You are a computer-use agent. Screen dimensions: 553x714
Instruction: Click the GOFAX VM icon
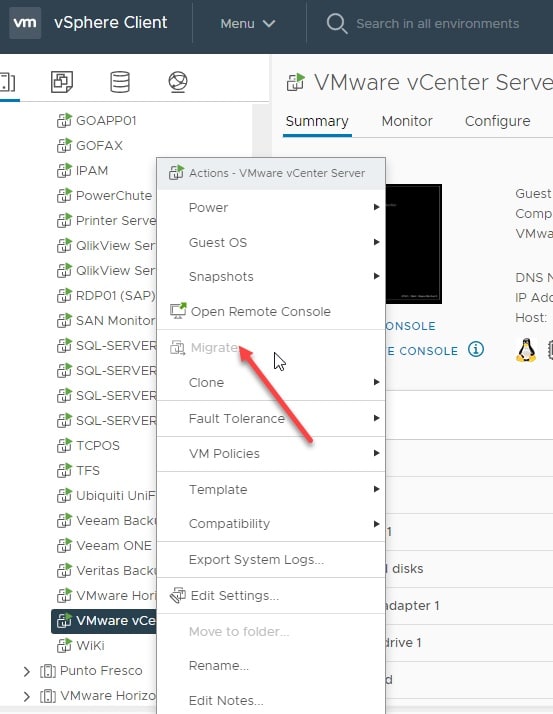pyautogui.click(x=64, y=146)
